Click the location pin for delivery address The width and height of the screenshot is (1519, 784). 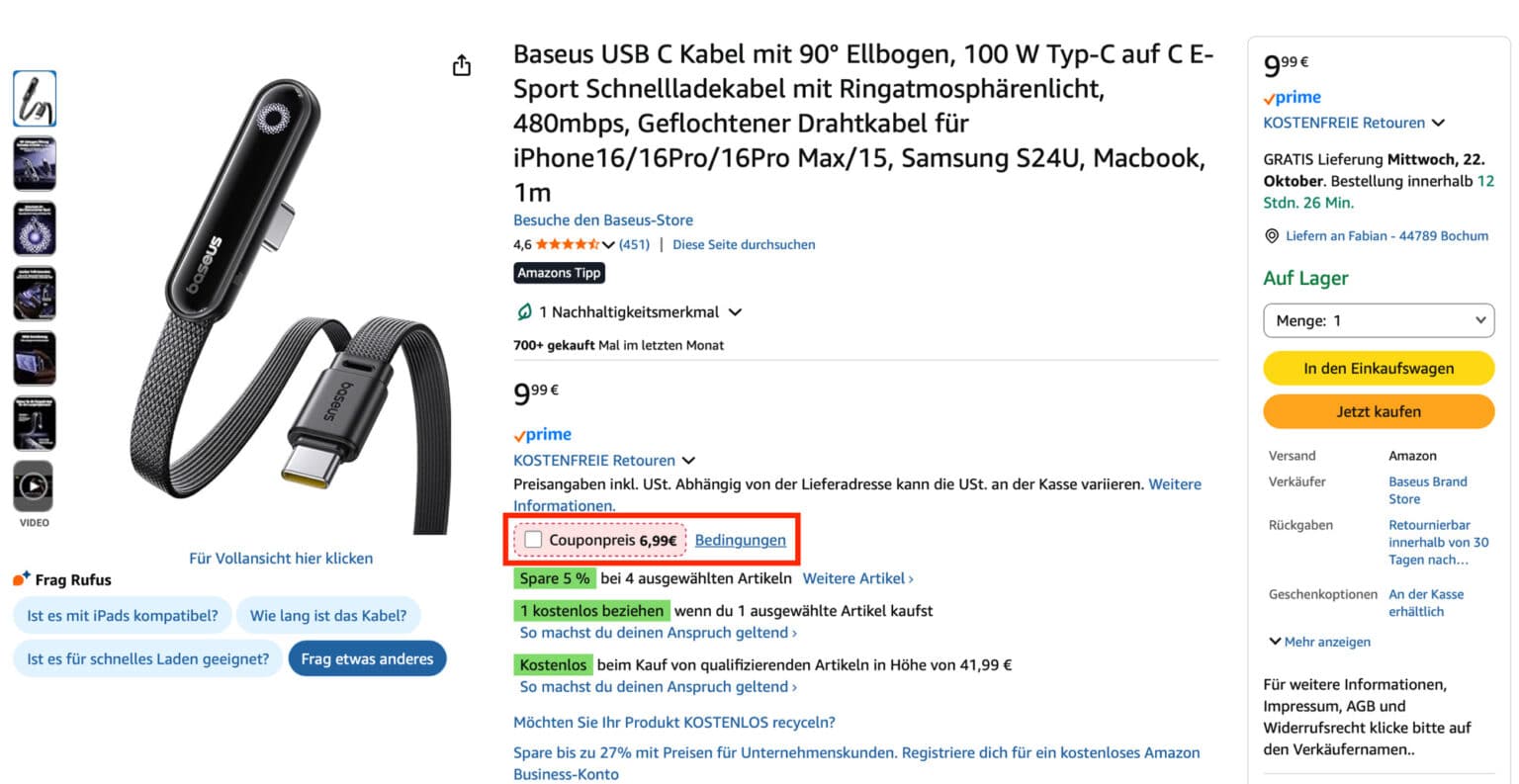point(1272,235)
